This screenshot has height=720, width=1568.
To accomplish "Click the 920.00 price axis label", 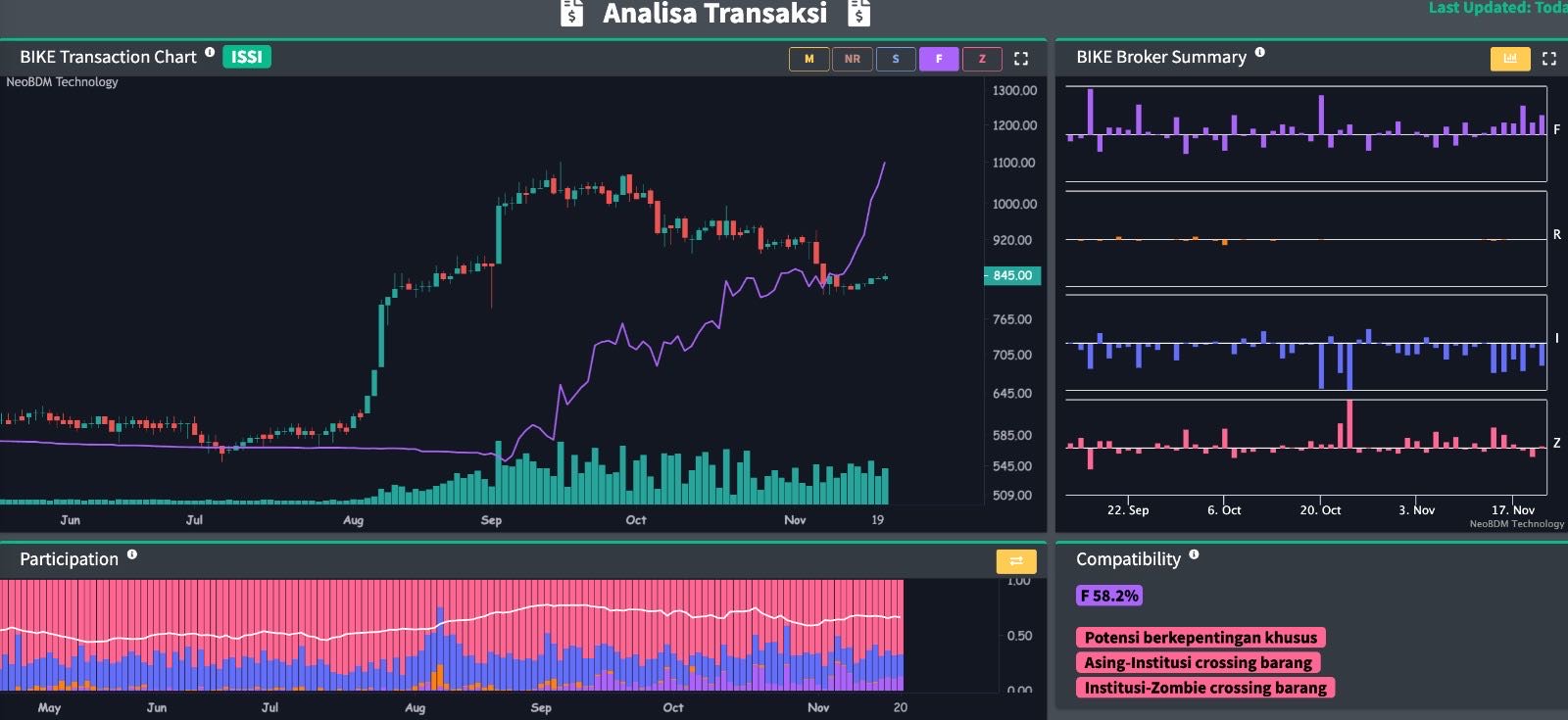I will 1012,240.
